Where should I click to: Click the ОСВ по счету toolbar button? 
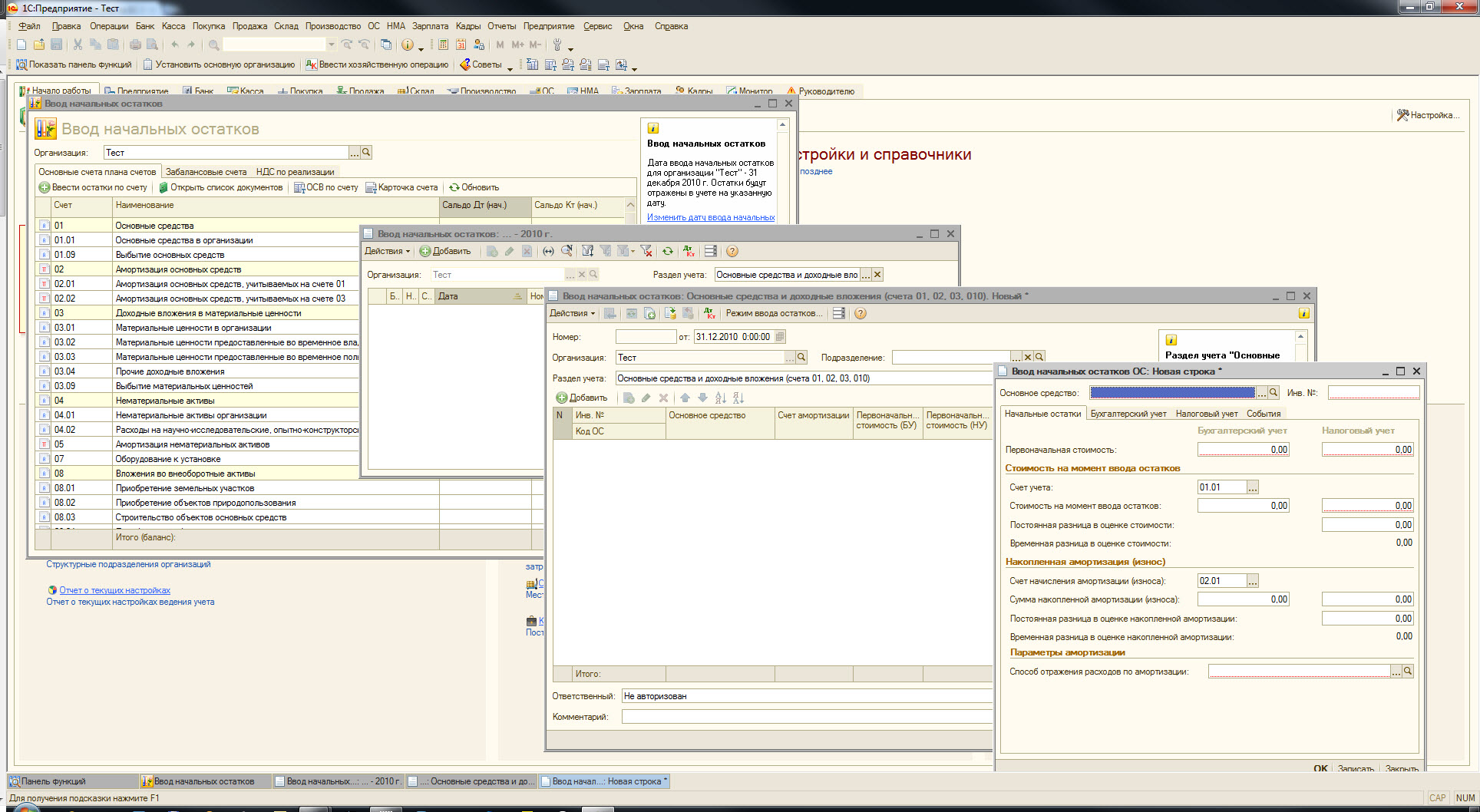pyautogui.click(x=326, y=187)
